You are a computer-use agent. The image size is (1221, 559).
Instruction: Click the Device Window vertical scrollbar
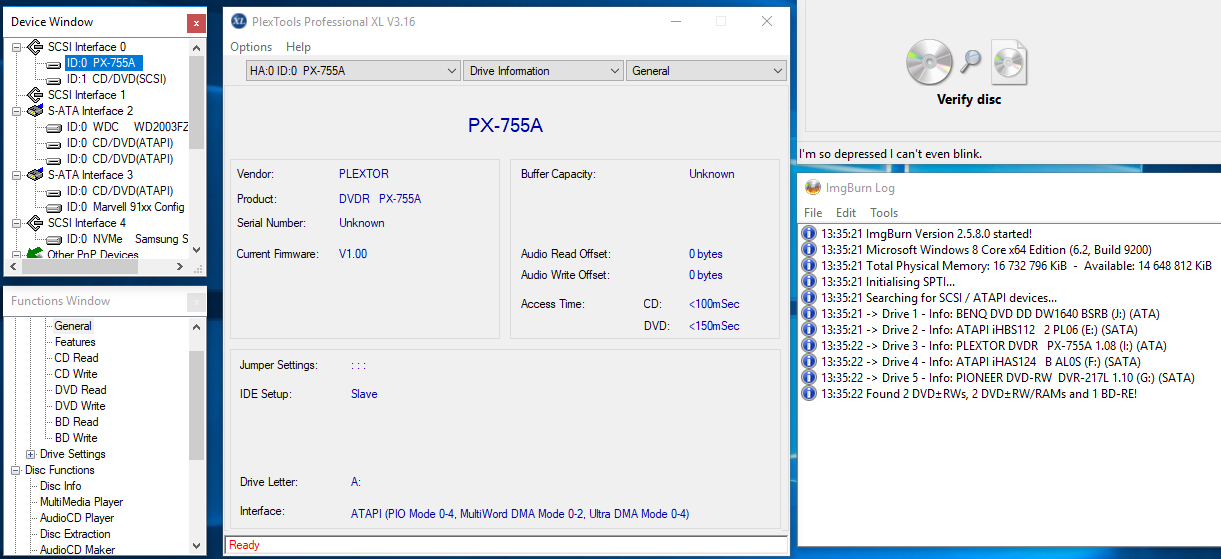[x=197, y=147]
